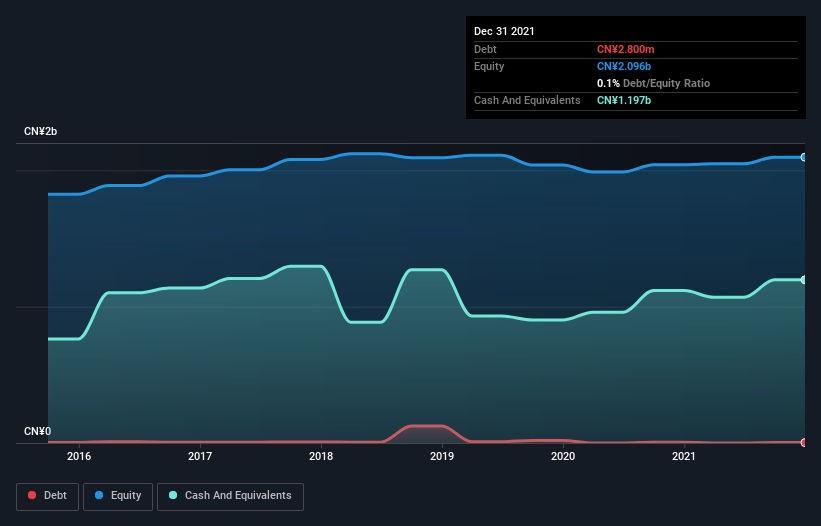Click the CN¥2b y-axis label

pos(40,131)
